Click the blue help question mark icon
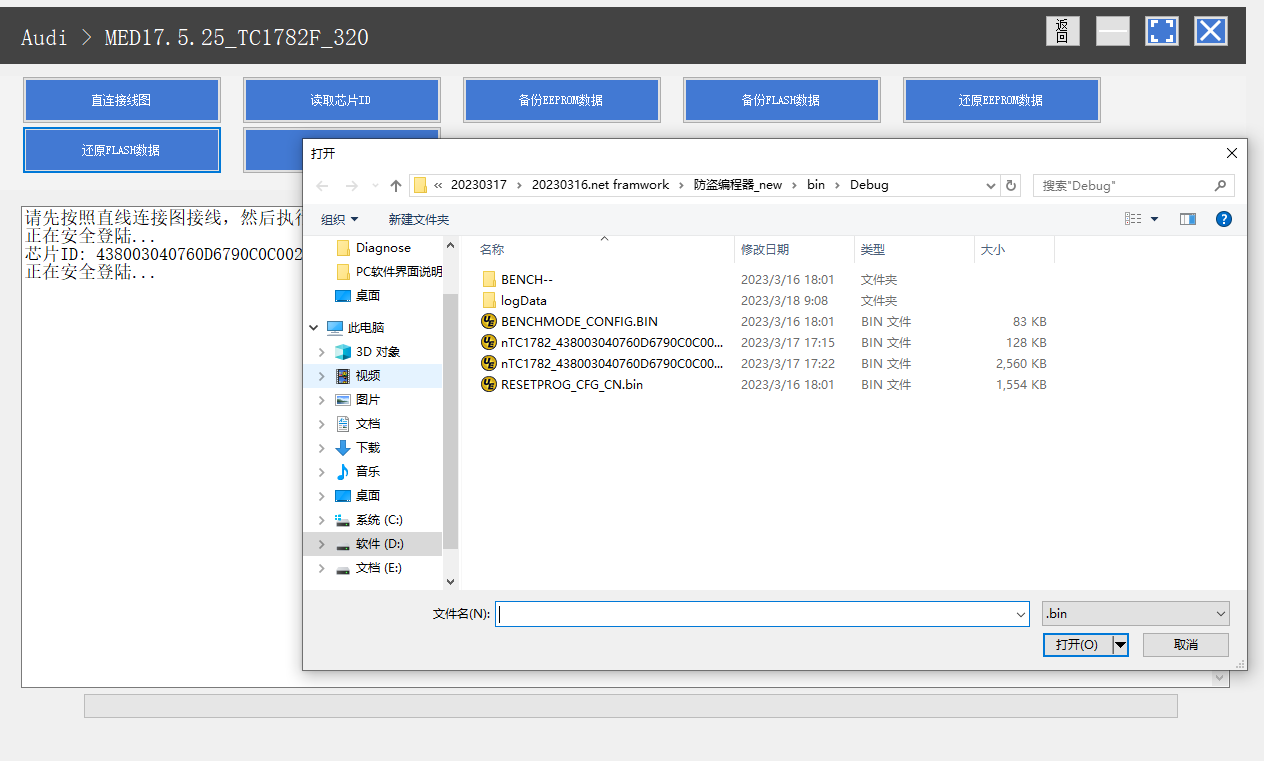Viewport: 1264px width, 761px height. [x=1224, y=219]
